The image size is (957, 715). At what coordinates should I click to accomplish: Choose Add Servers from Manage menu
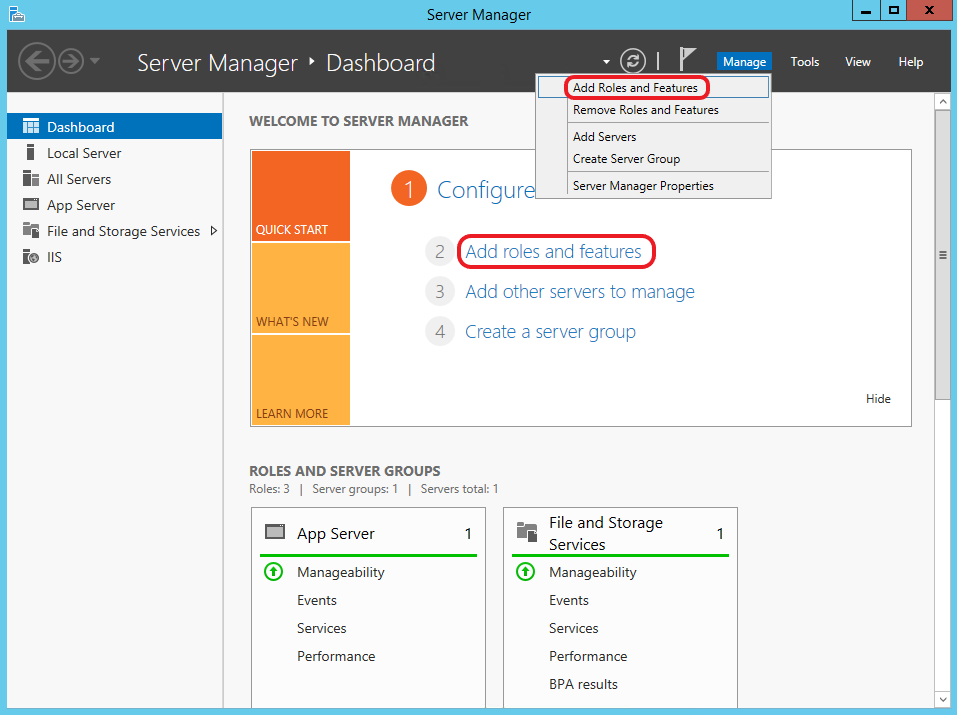(x=654, y=137)
